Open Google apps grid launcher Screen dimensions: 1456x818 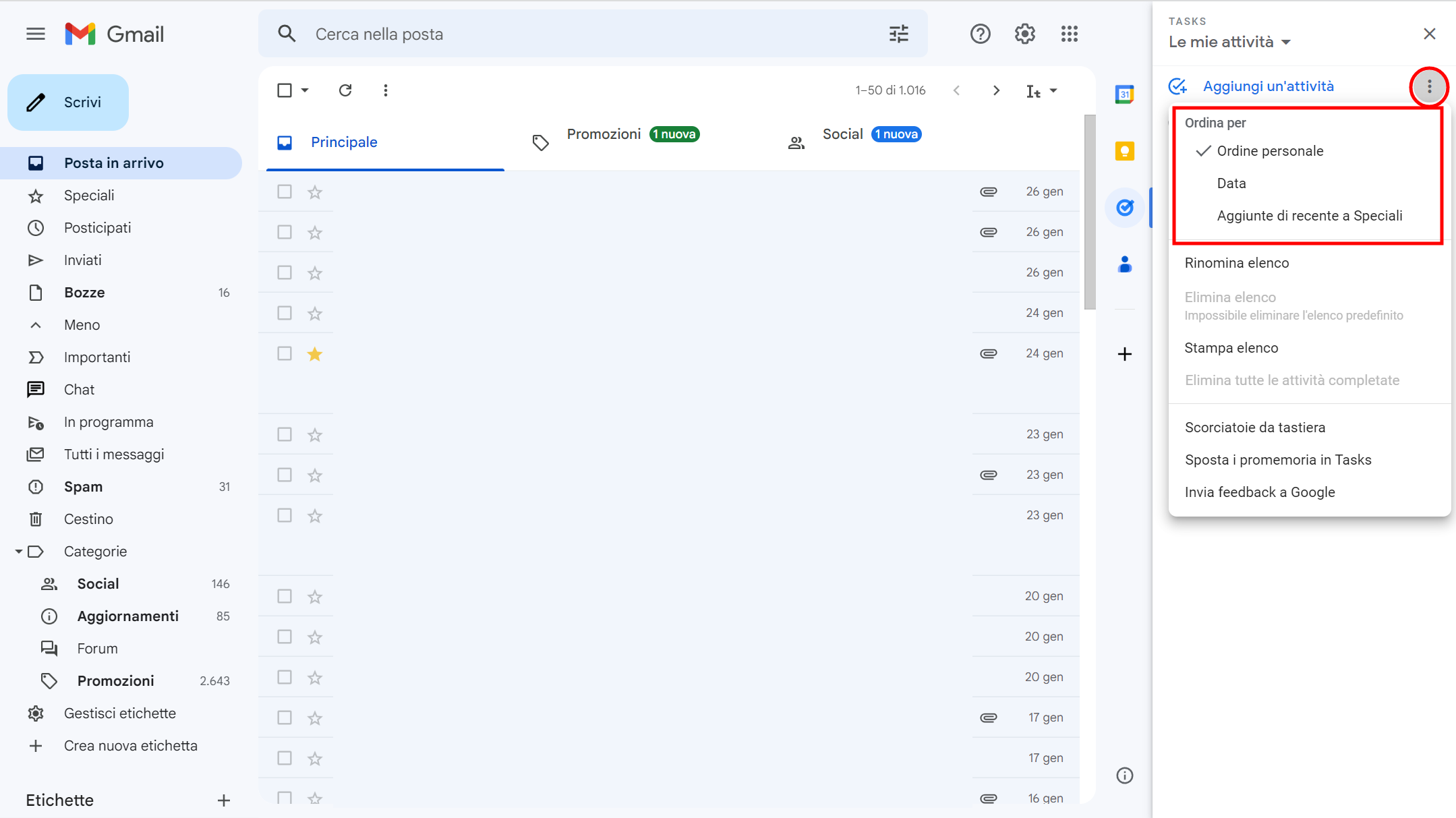coord(1069,34)
